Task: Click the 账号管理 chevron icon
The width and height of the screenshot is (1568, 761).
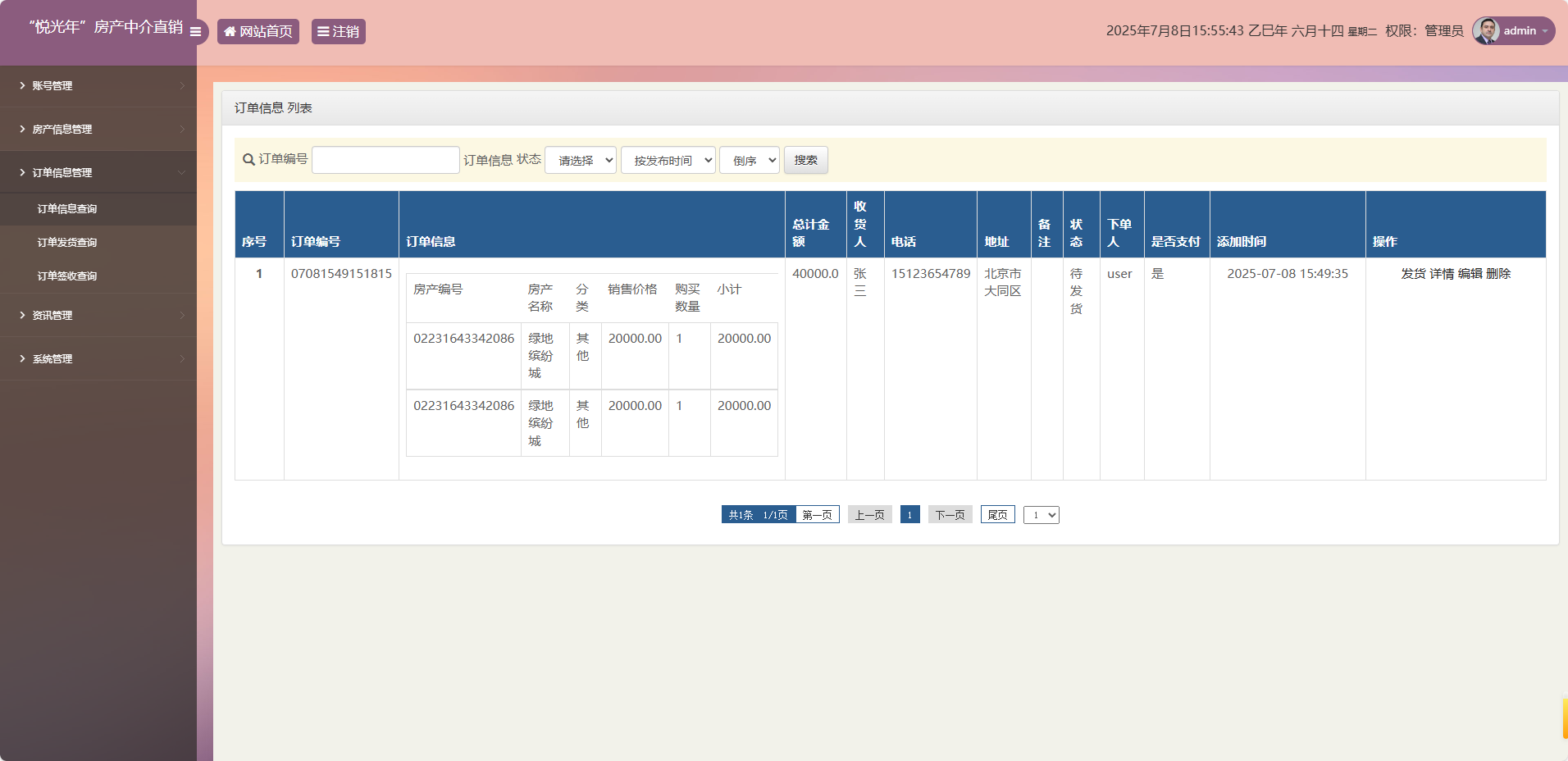Action: click(x=181, y=86)
